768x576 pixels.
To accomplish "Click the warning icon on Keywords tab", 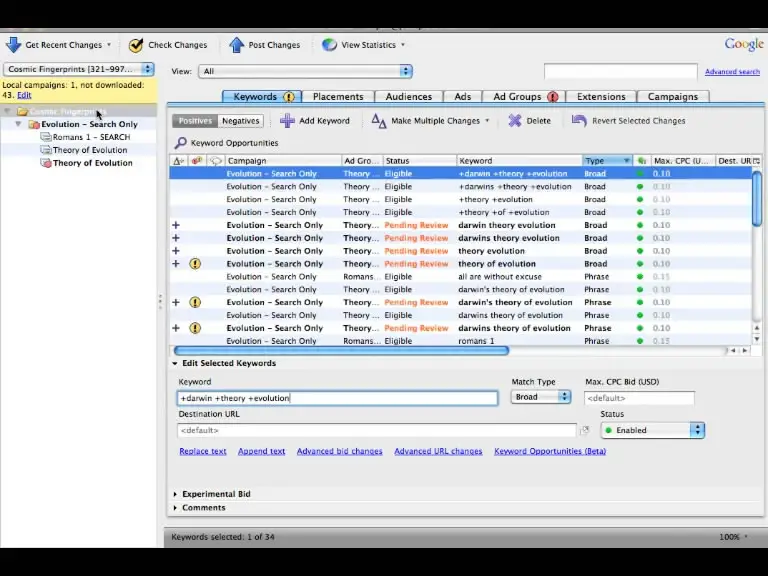I will [289, 97].
